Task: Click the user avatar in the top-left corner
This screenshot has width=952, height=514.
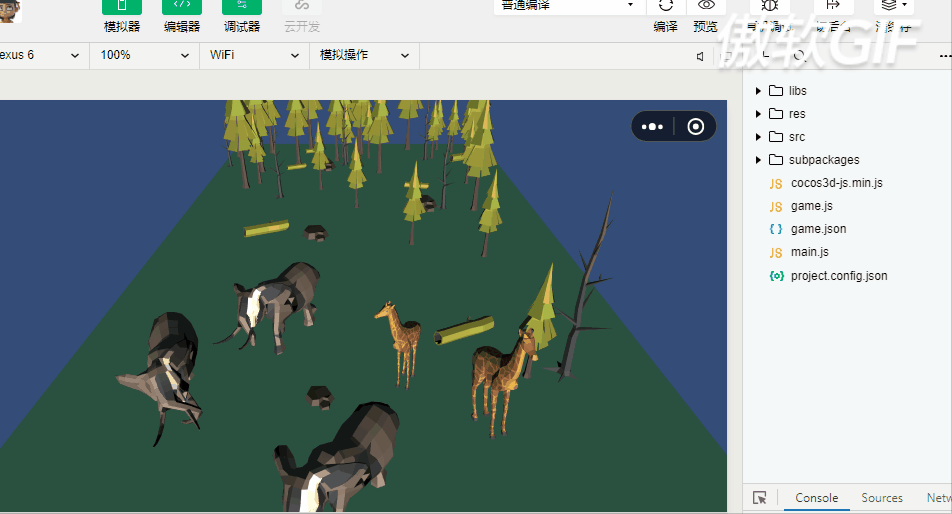Action: click(x=10, y=11)
